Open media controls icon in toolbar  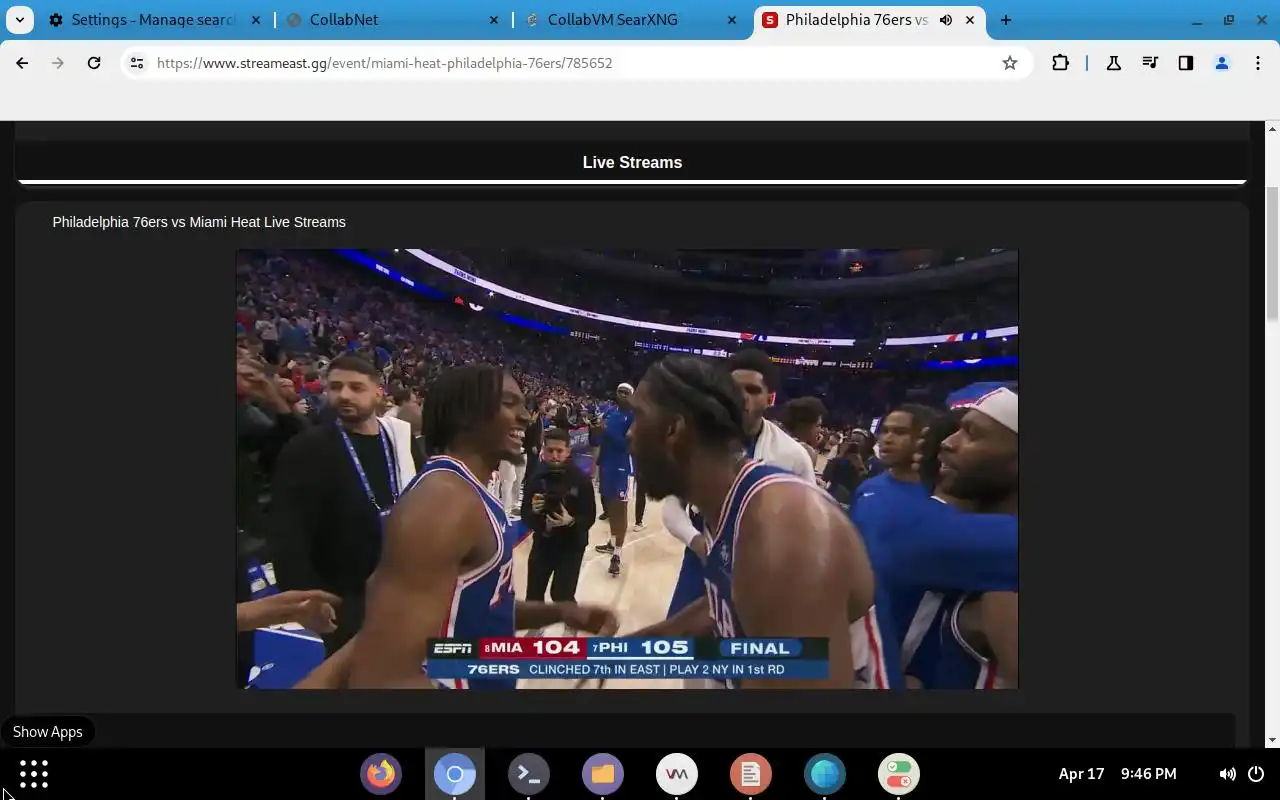click(1150, 63)
